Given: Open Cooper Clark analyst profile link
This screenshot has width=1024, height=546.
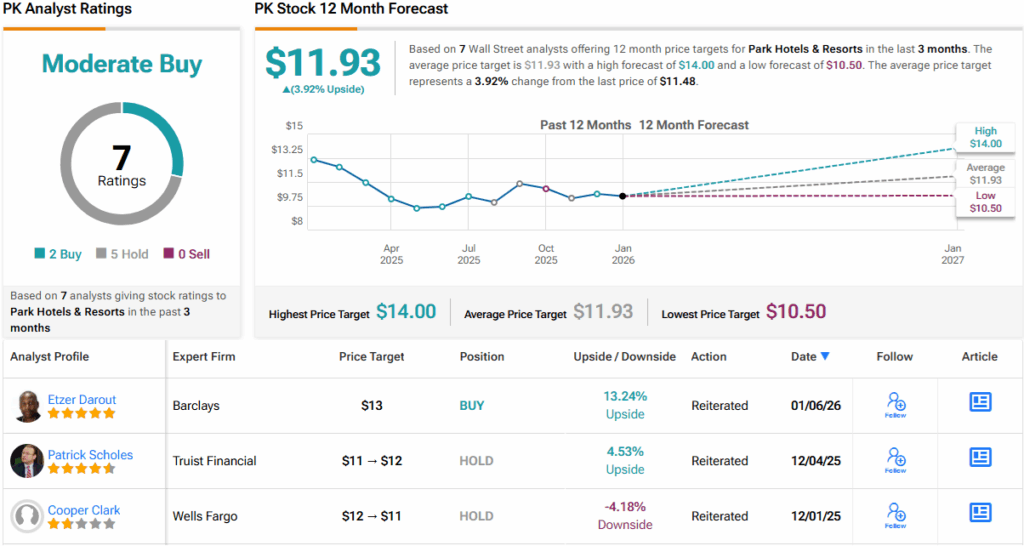Looking at the screenshot, I should [84, 510].
